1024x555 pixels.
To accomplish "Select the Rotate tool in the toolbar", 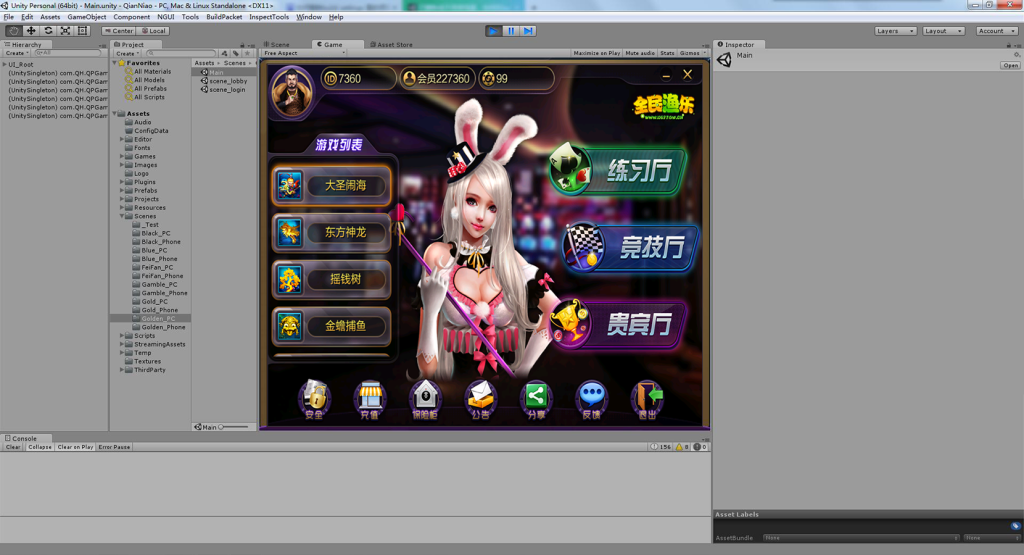I will 48,31.
